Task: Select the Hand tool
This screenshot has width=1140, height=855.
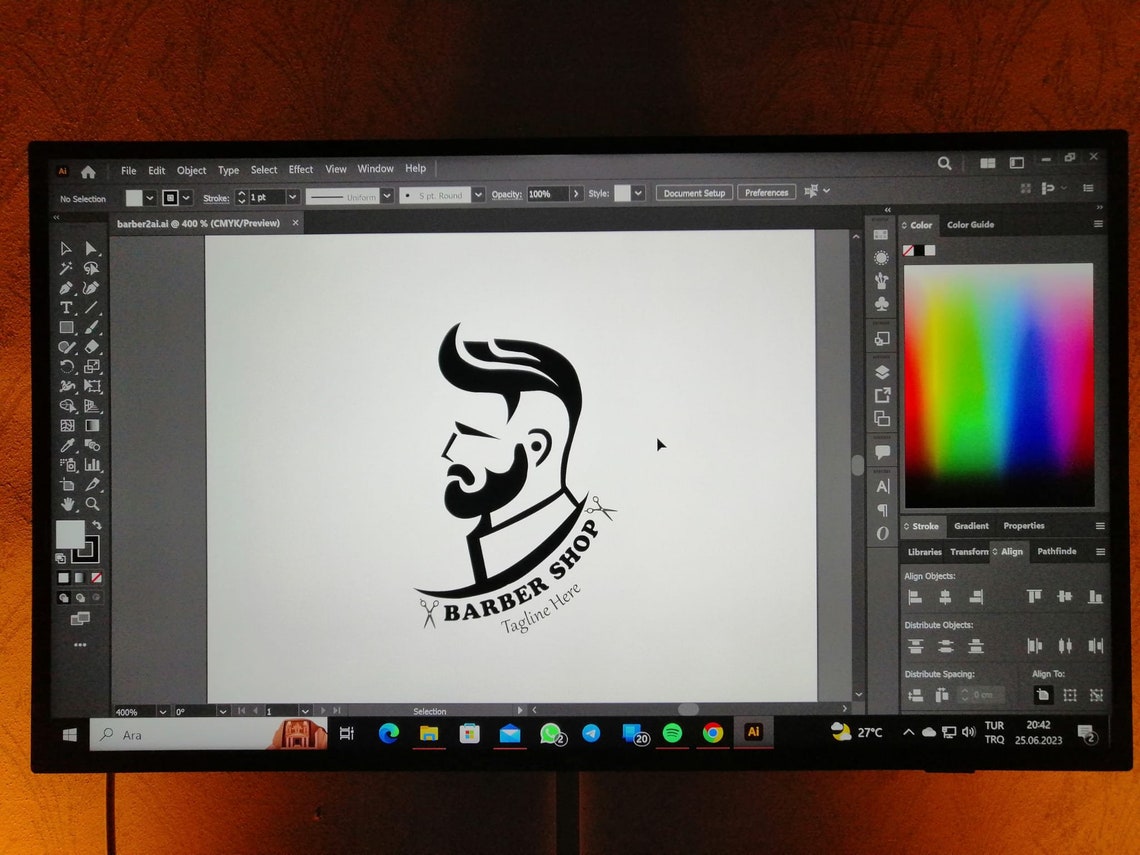Action: [68, 505]
